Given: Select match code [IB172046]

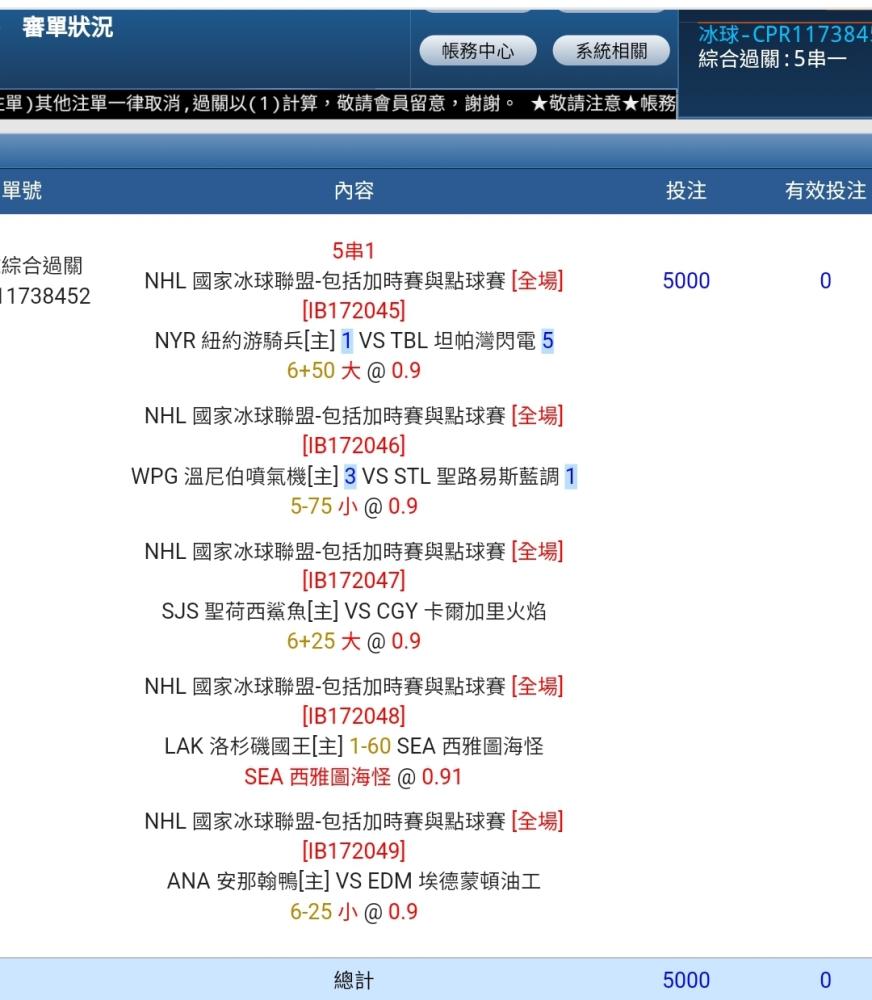Looking at the screenshot, I should click(x=354, y=445).
